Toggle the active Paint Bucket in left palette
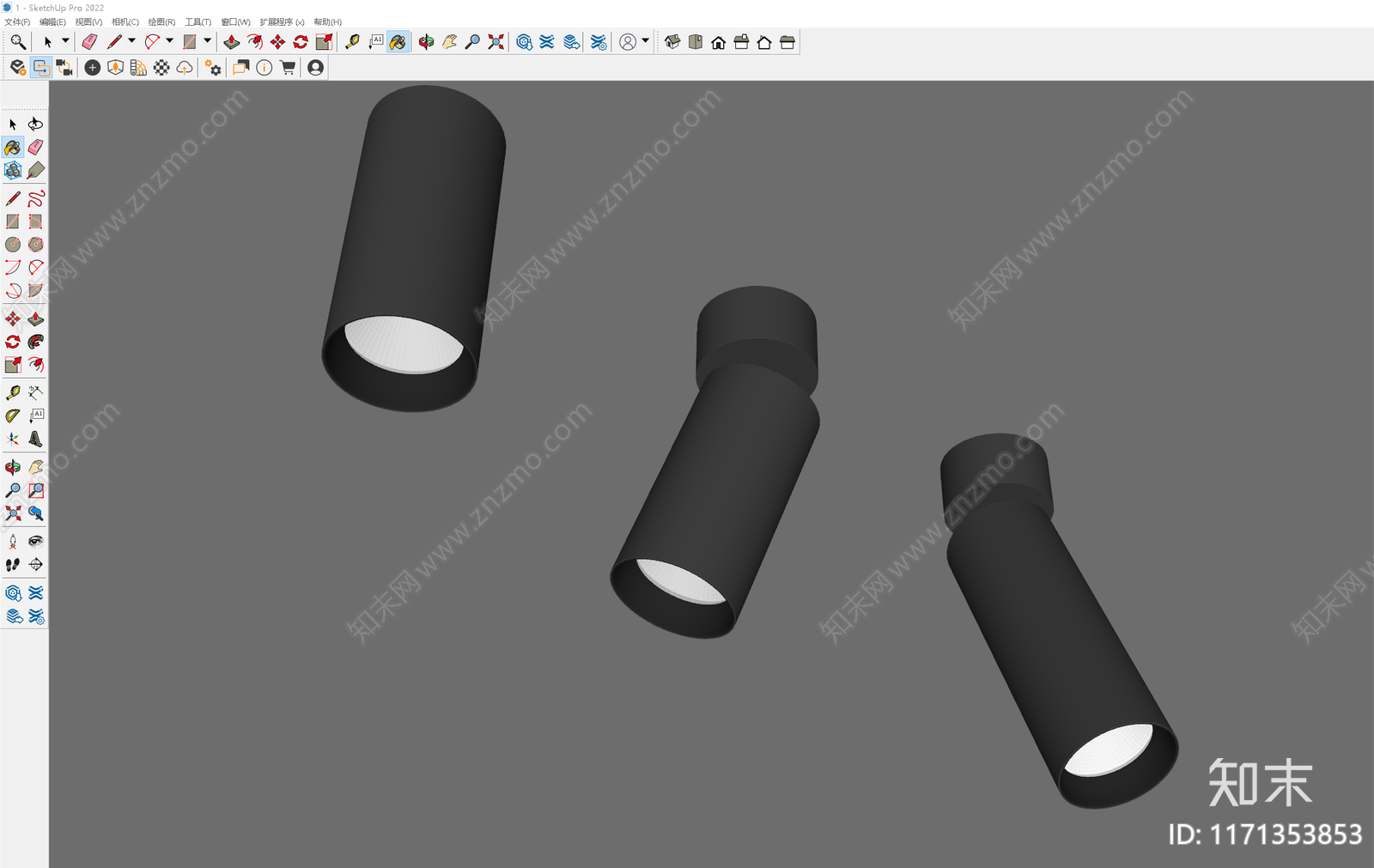This screenshot has height=868, width=1374. point(13,148)
